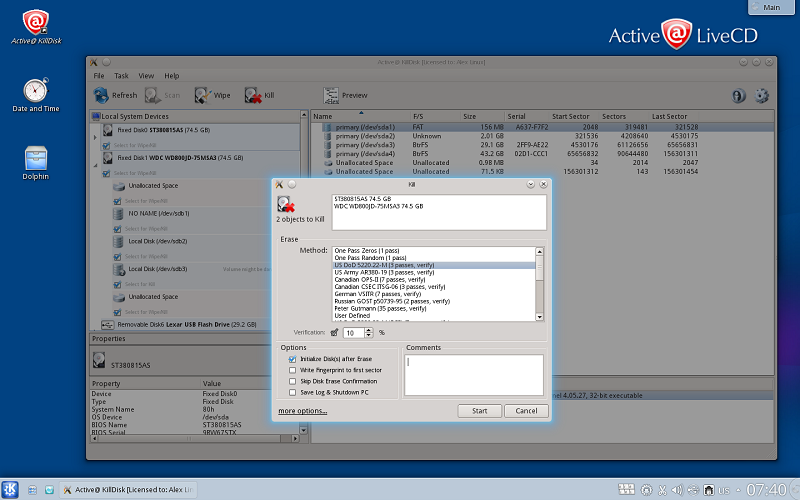Click the Comments text field
The width and height of the screenshot is (800, 500).
(x=476, y=375)
